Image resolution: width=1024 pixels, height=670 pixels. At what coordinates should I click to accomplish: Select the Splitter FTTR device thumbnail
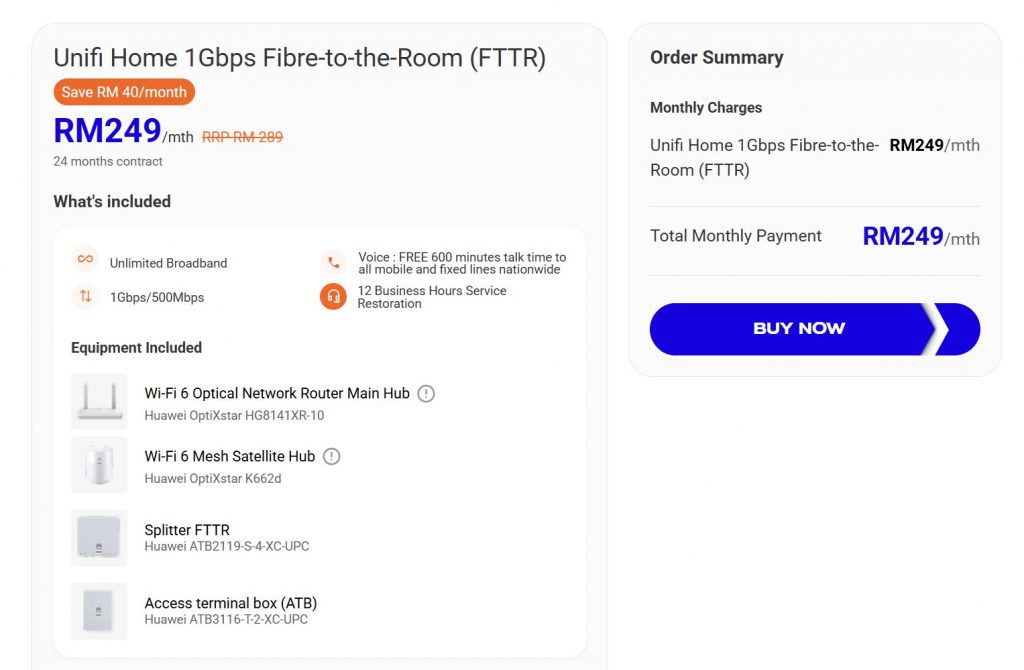pyautogui.click(x=99, y=538)
